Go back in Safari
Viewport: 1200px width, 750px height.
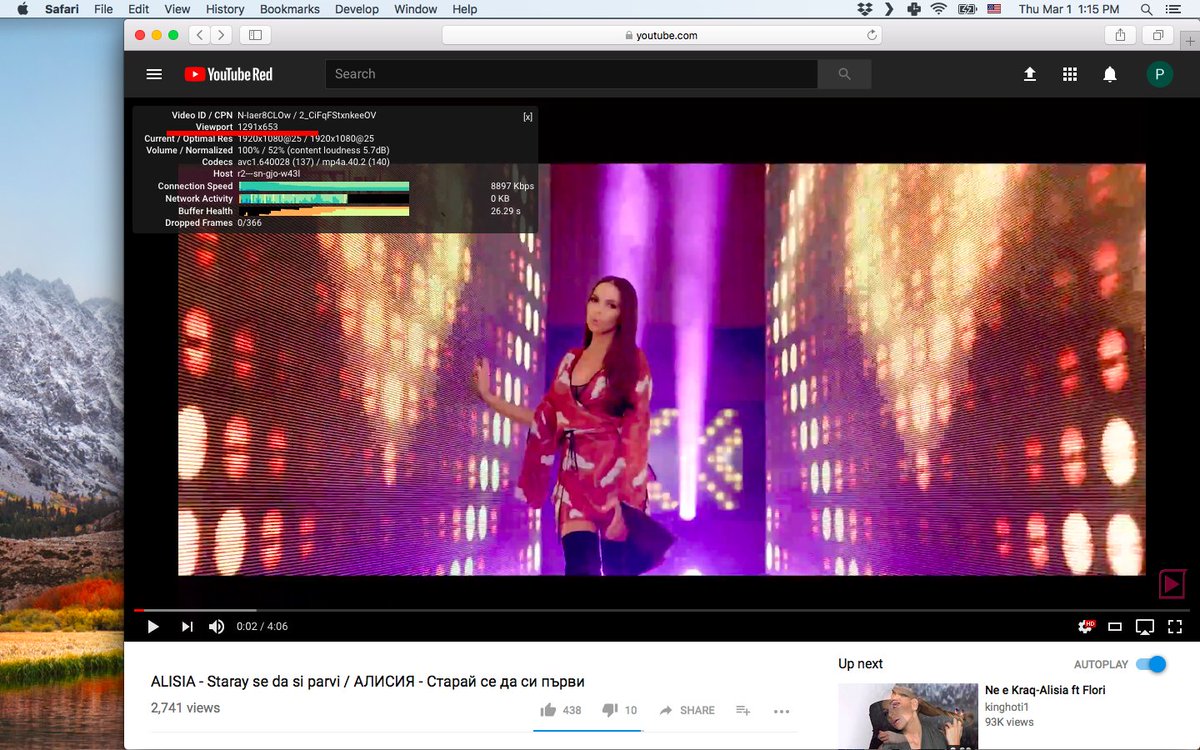pyautogui.click(x=199, y=35)
